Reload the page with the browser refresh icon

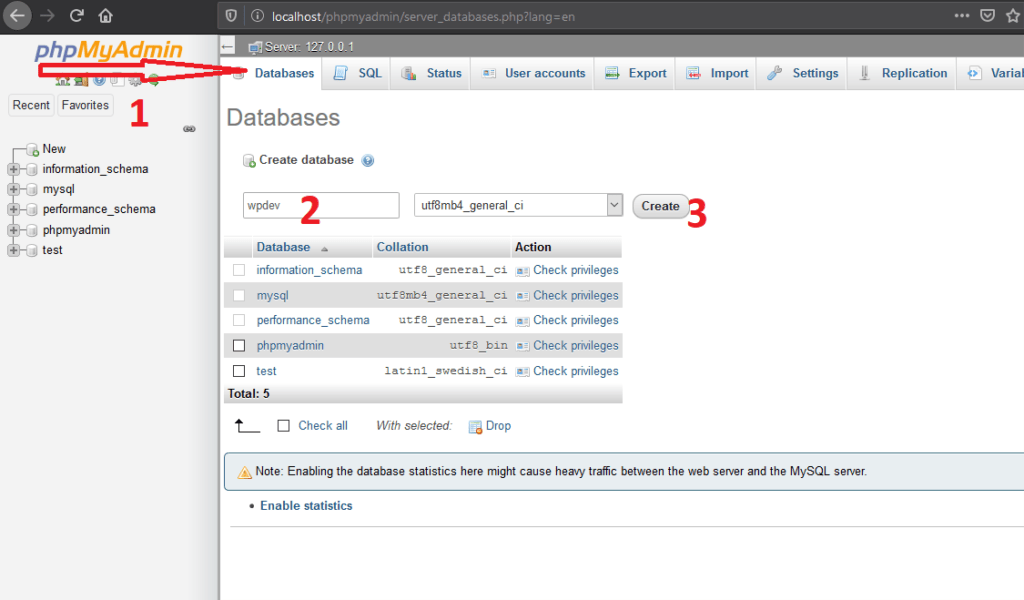tap(76, 16)
